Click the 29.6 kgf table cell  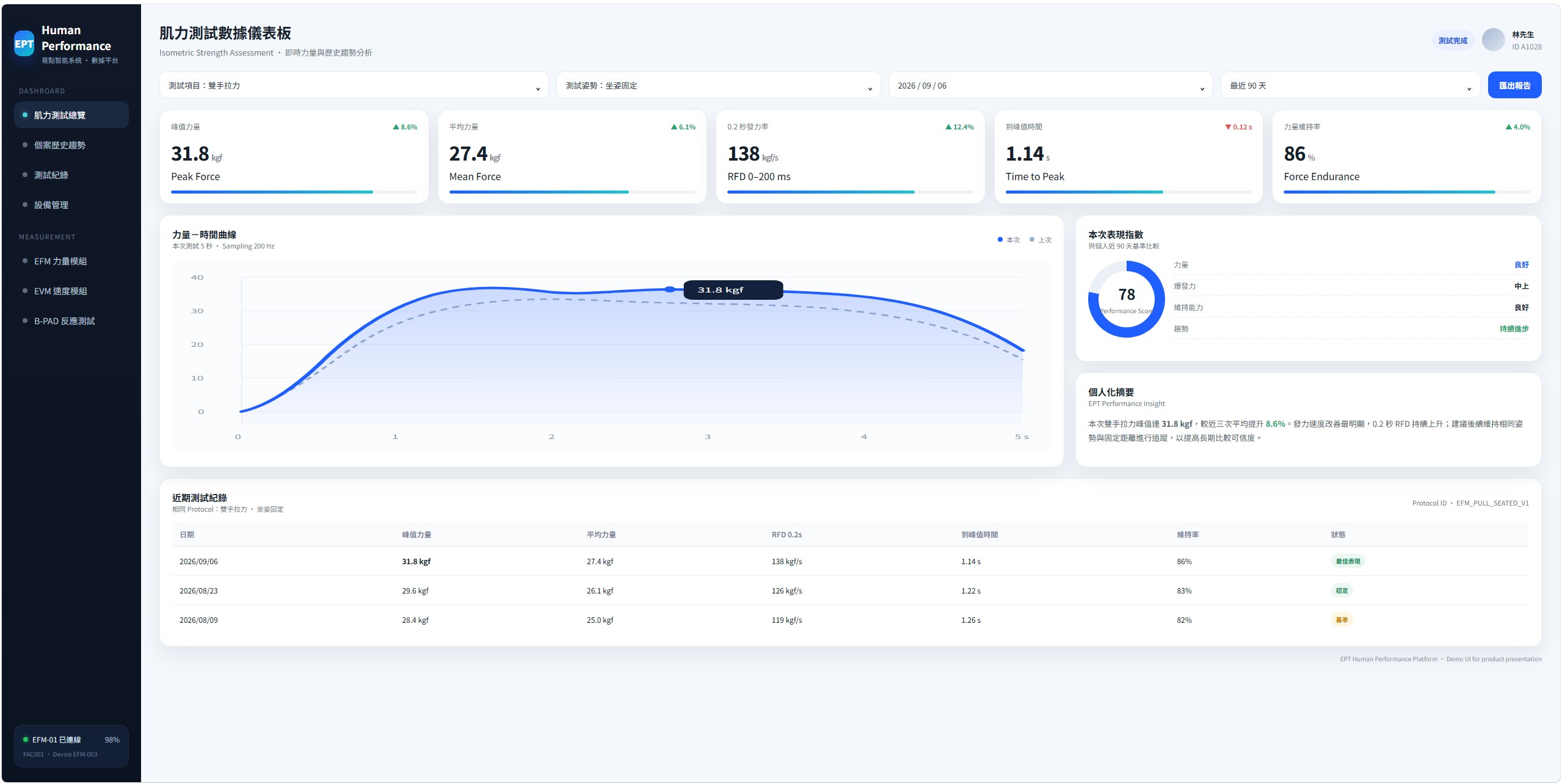pyautogui.click(x=415, y=590)
